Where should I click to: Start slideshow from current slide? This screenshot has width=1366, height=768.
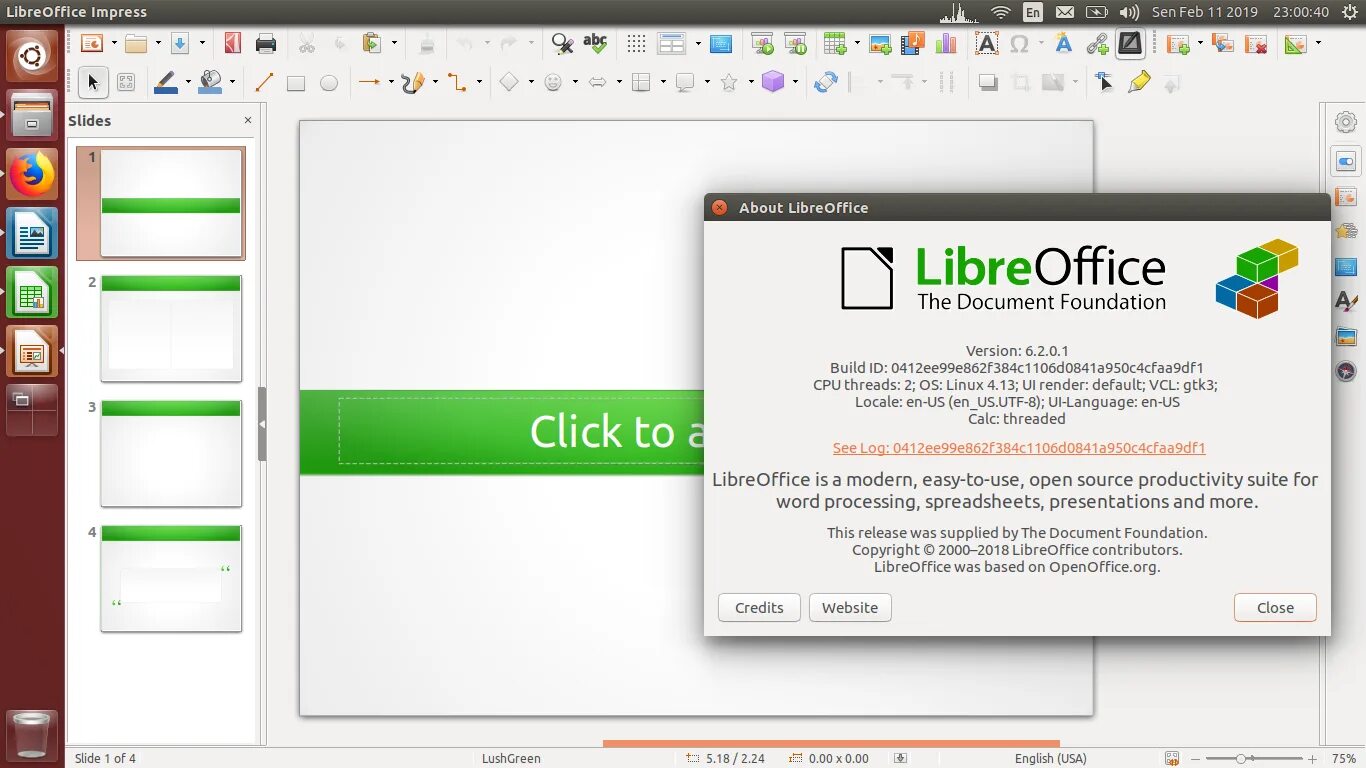coord(795,43)
